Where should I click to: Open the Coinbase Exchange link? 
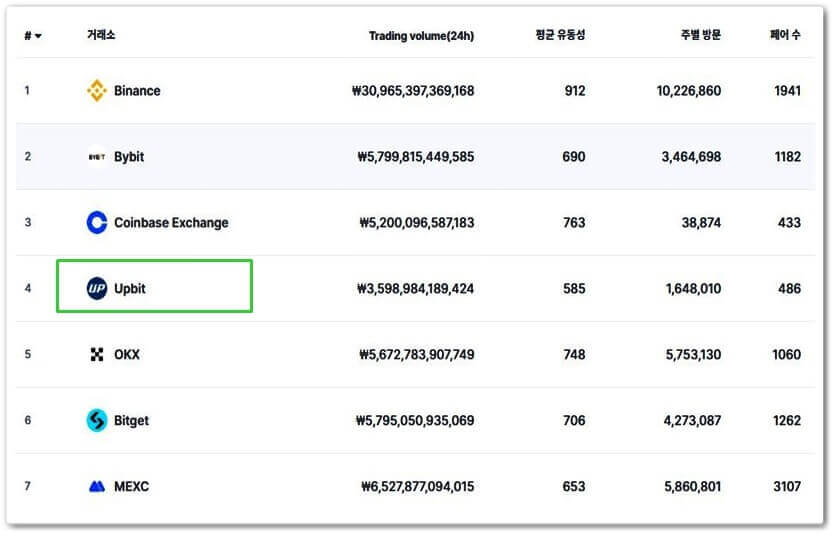click(x=171, y=223)
